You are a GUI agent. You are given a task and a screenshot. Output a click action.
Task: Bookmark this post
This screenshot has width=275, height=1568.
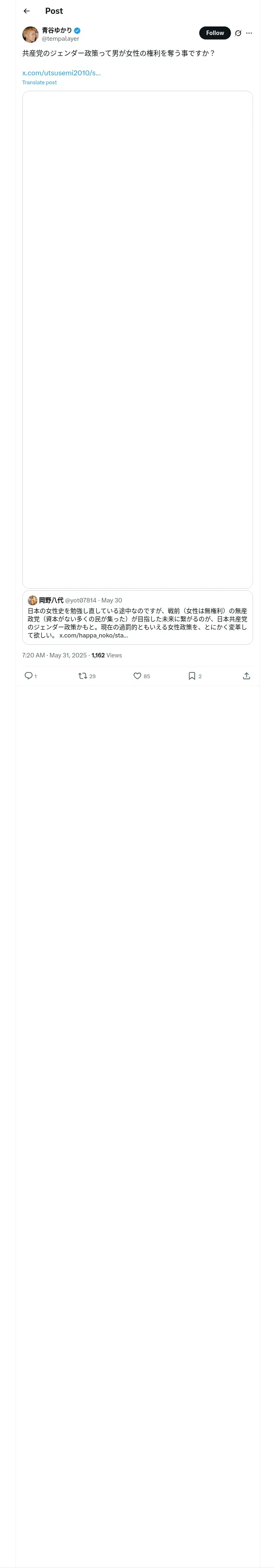click(x=191, y=676)
